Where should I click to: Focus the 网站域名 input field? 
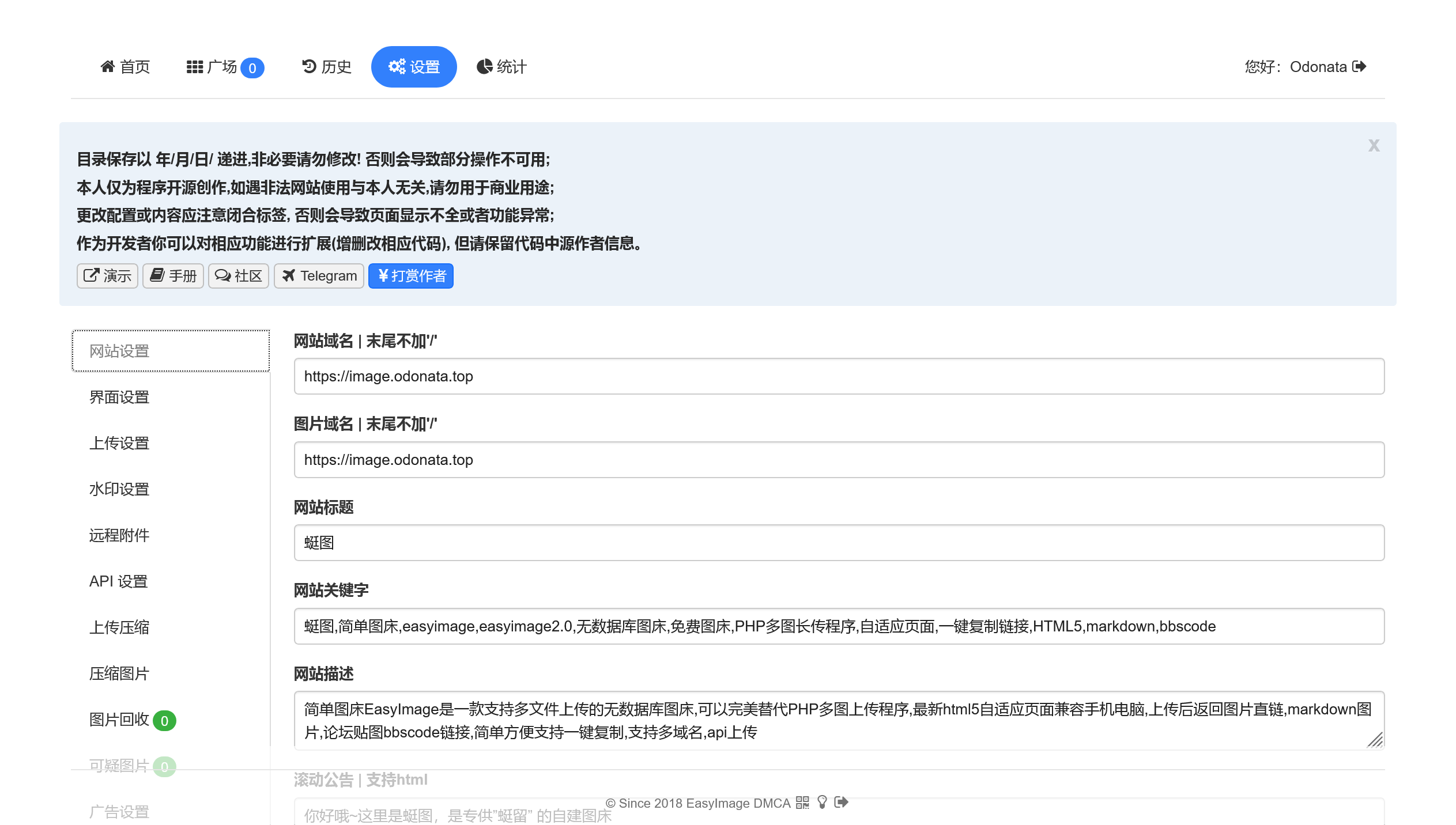click(839, 376)
